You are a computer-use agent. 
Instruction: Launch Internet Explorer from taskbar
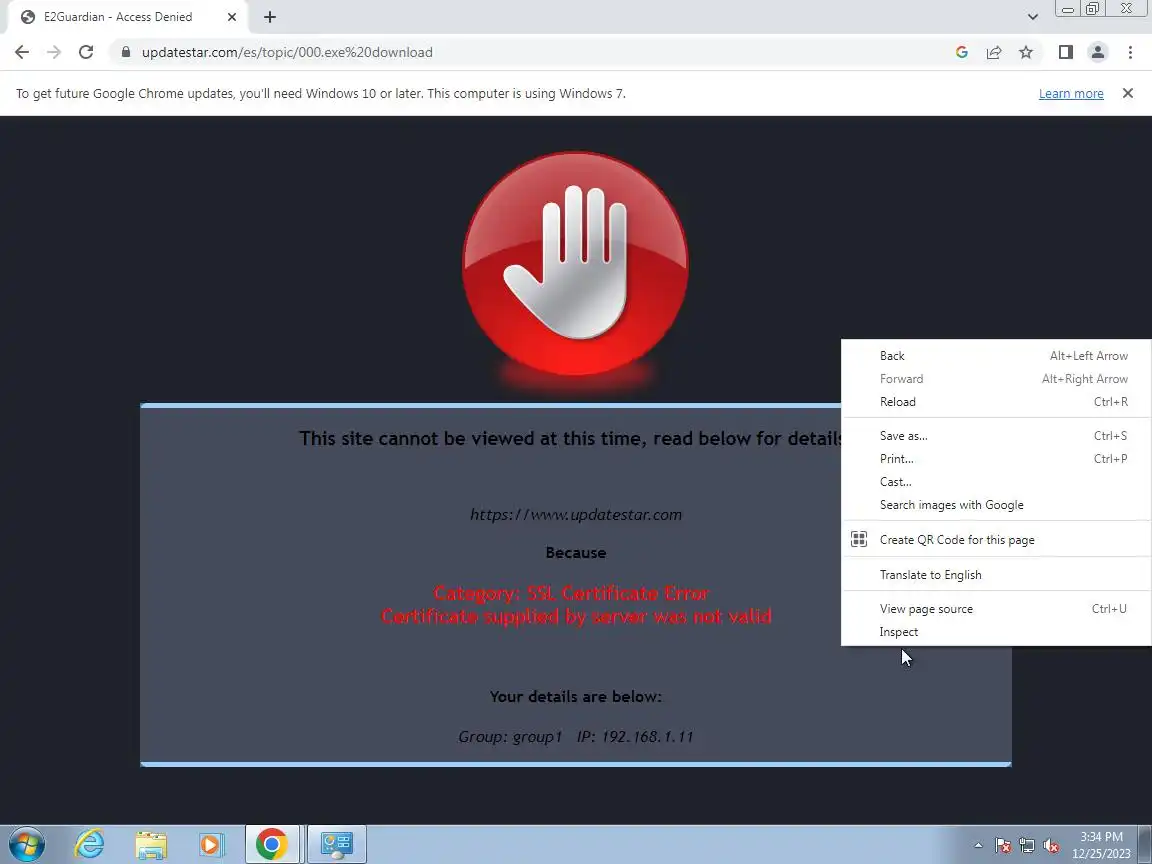90,844
